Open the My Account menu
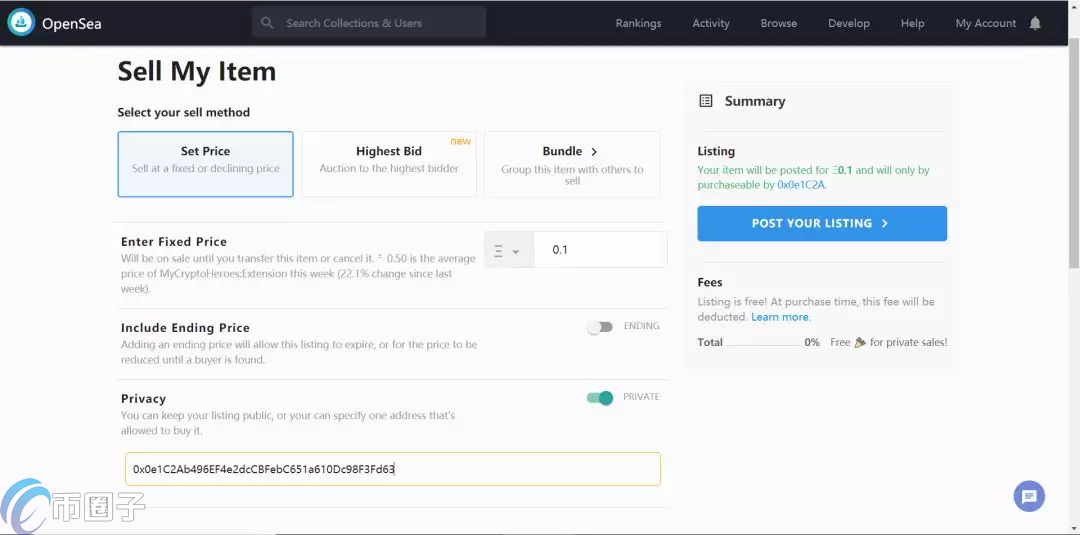This screenshot has width=1080, height=535. pyautogui.click(x=986, y=23)
